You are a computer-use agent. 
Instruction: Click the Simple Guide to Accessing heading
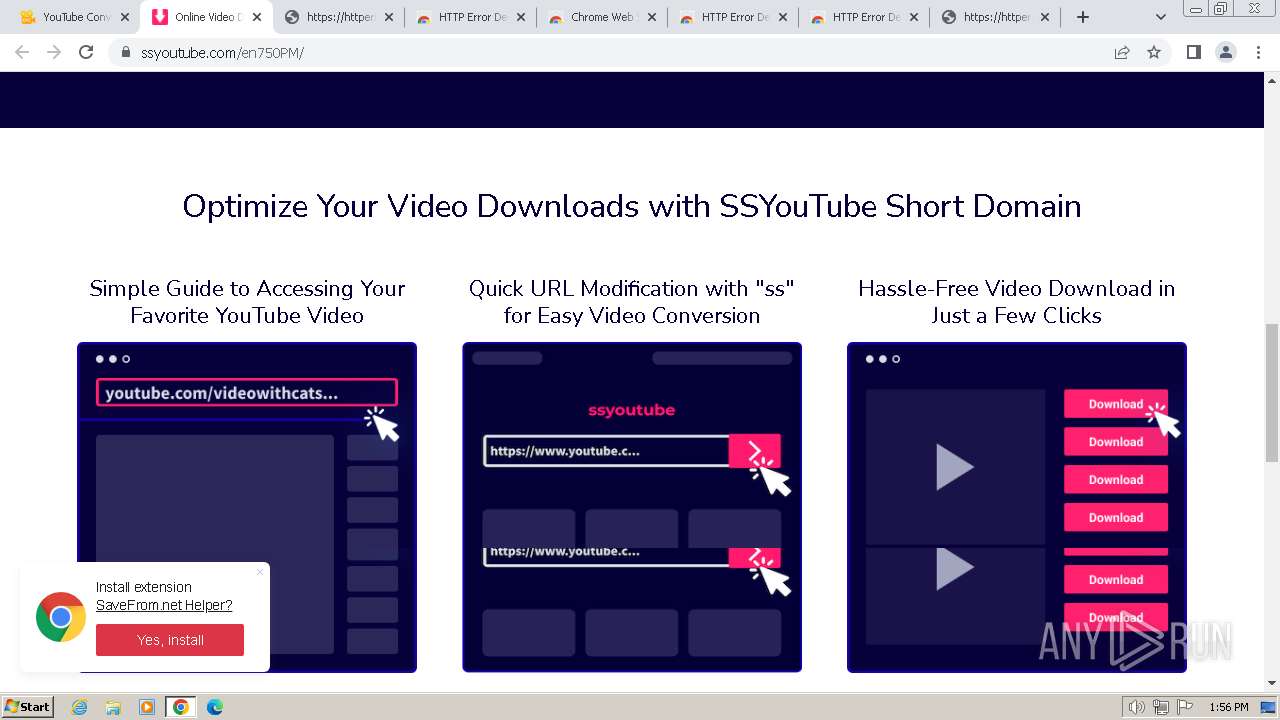pos(247,302)
